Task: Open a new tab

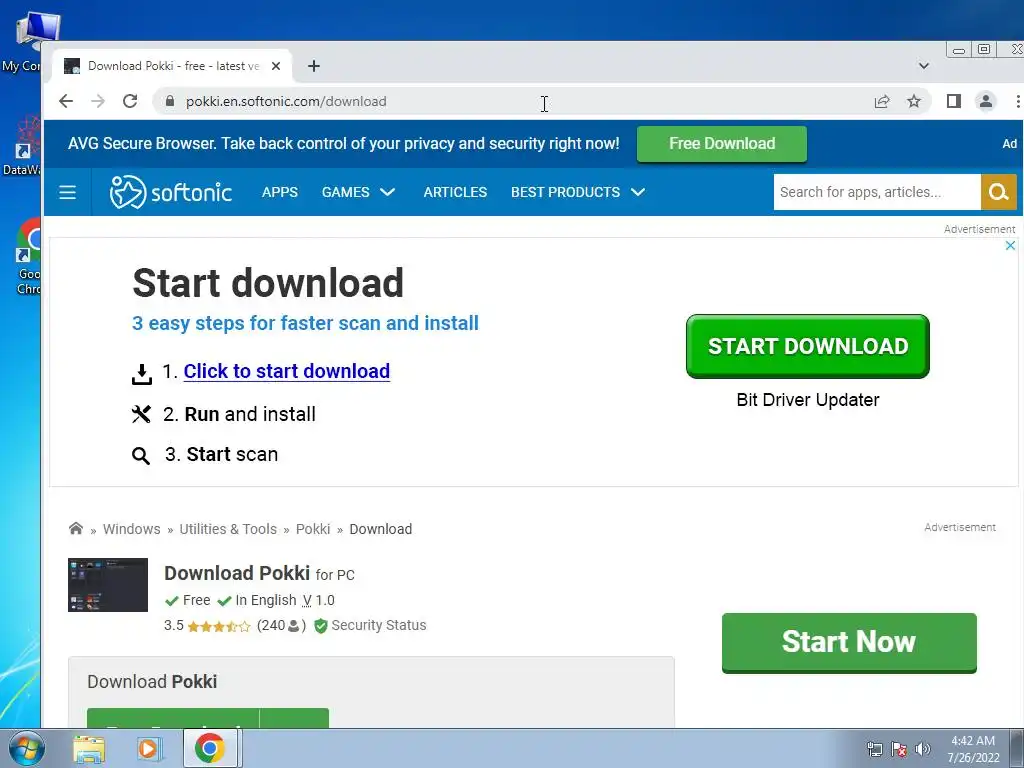Action: tap(314, 66)
